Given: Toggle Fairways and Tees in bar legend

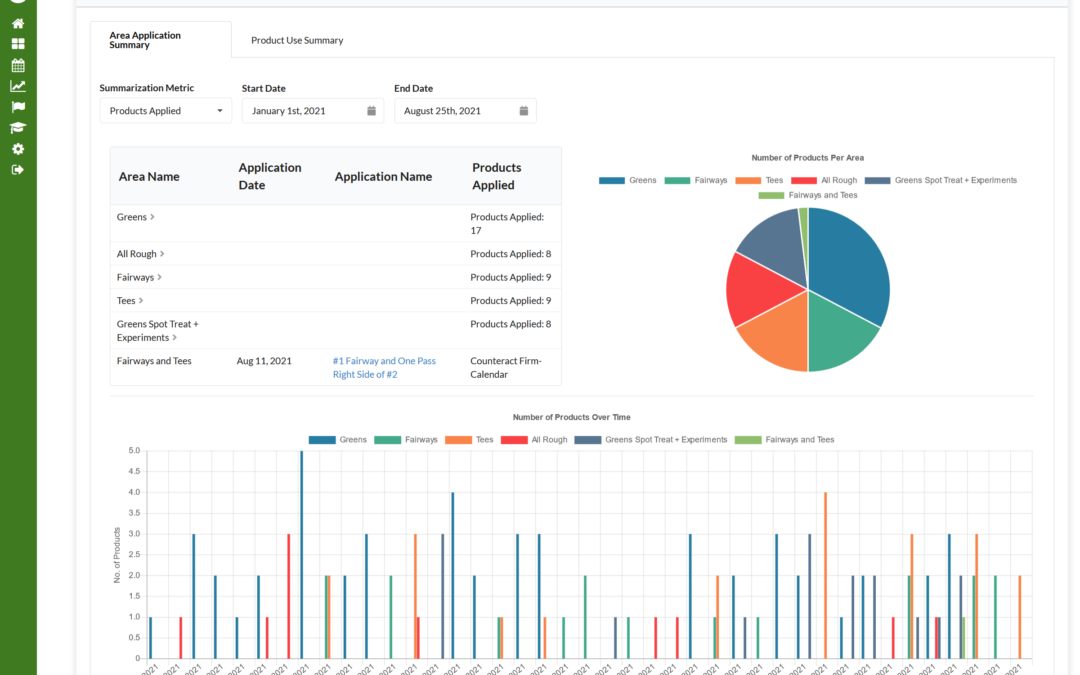Looking at the screenshot, I should [785, 440].
